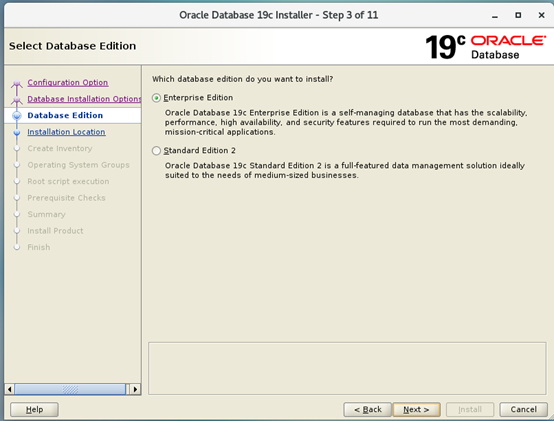Open the Configuration Option step link

pos(67,82)
